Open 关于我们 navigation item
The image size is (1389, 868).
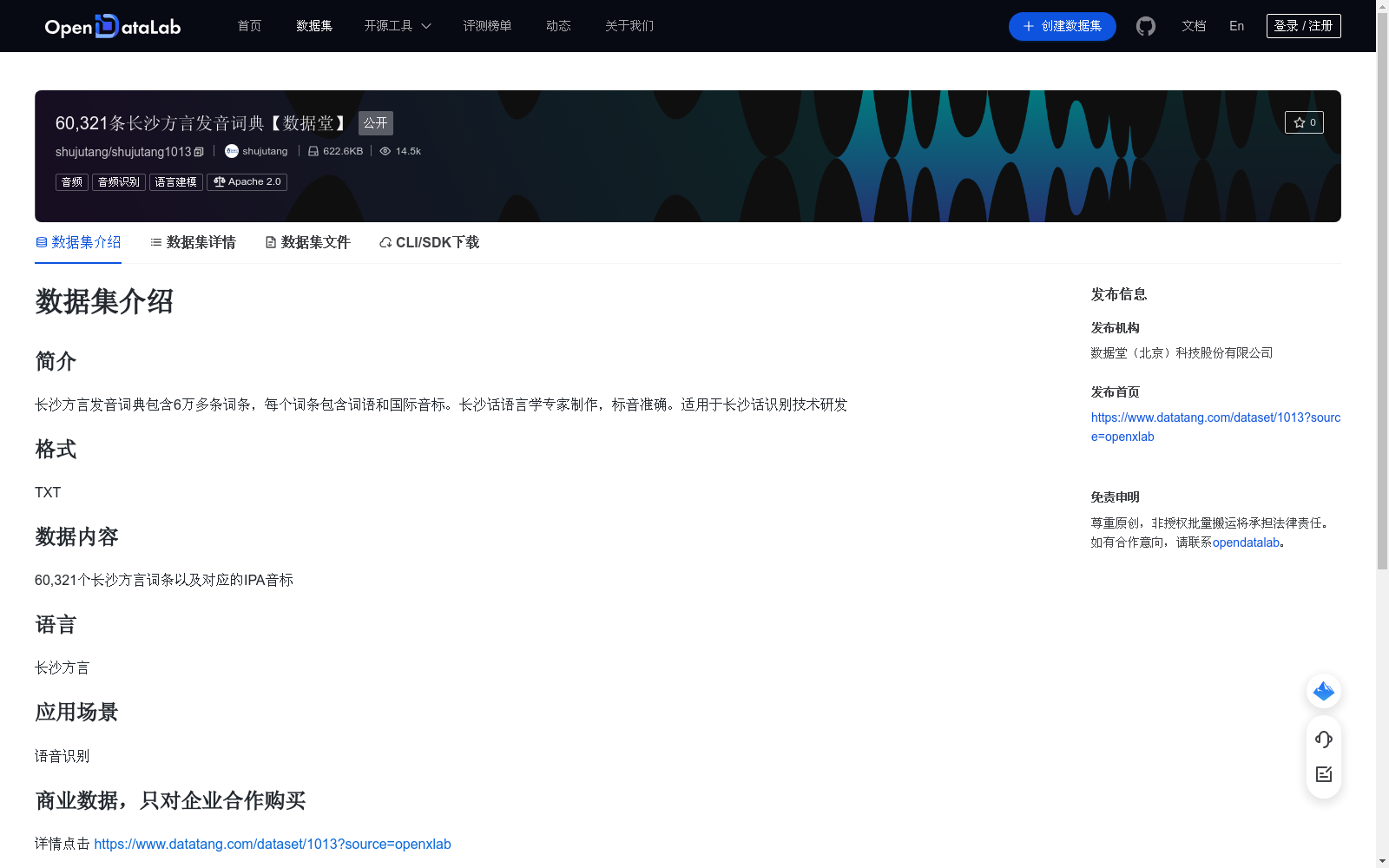(629, 26)
